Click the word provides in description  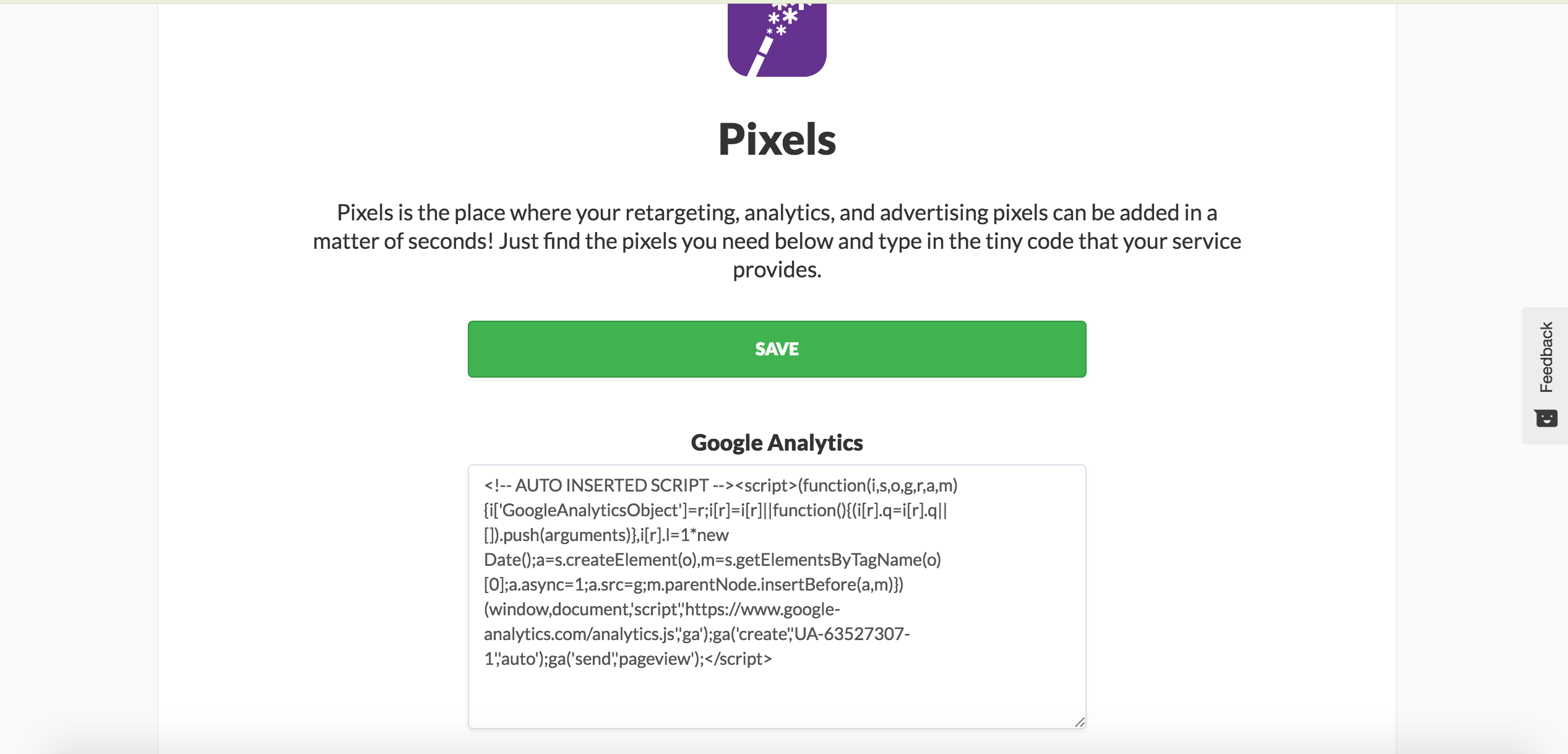(777, 270)
